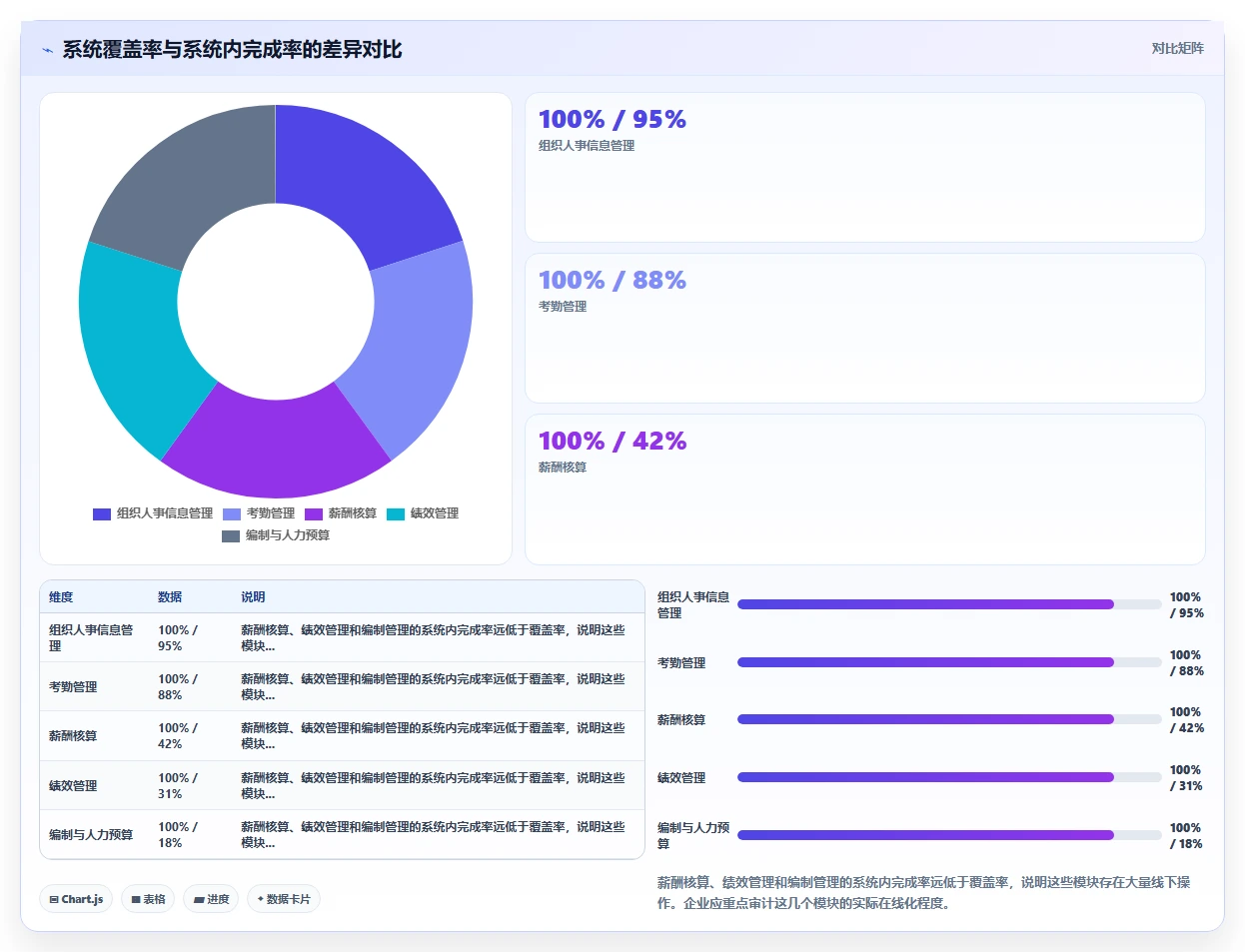Click the 进度 tag chip
The image size is (1245, 952).
211,899
